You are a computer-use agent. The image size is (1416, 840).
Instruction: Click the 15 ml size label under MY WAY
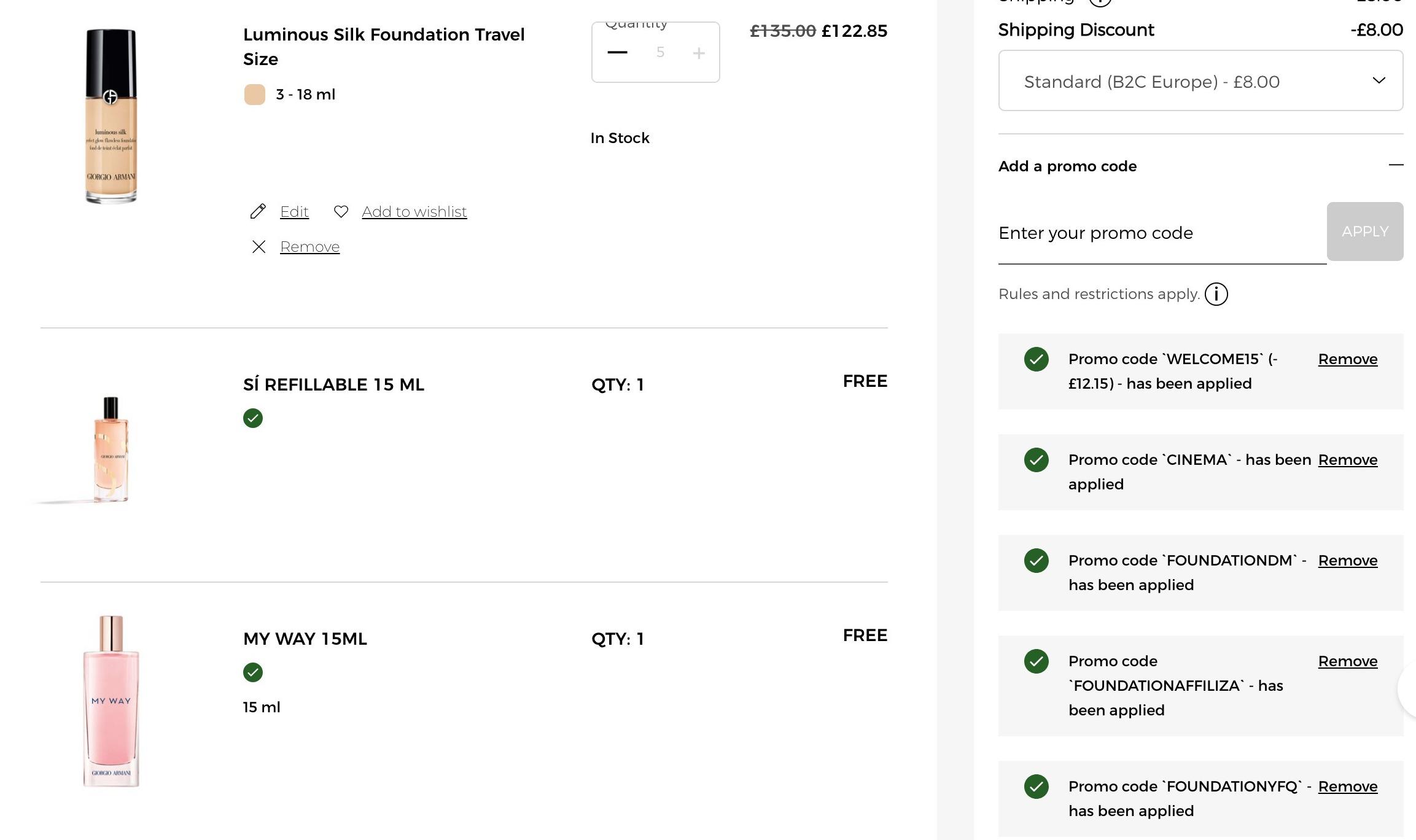[x=262, y=707]
